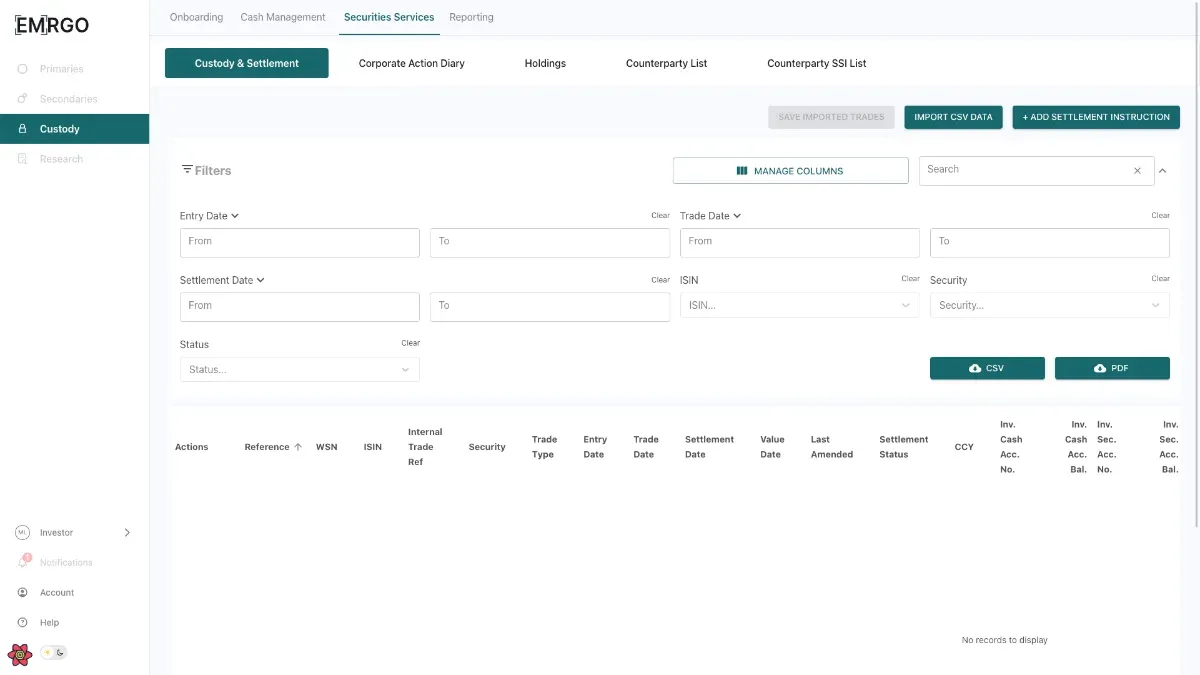Click the Last Amended column header
The image size is (1200, 675).
pos(832,447)
